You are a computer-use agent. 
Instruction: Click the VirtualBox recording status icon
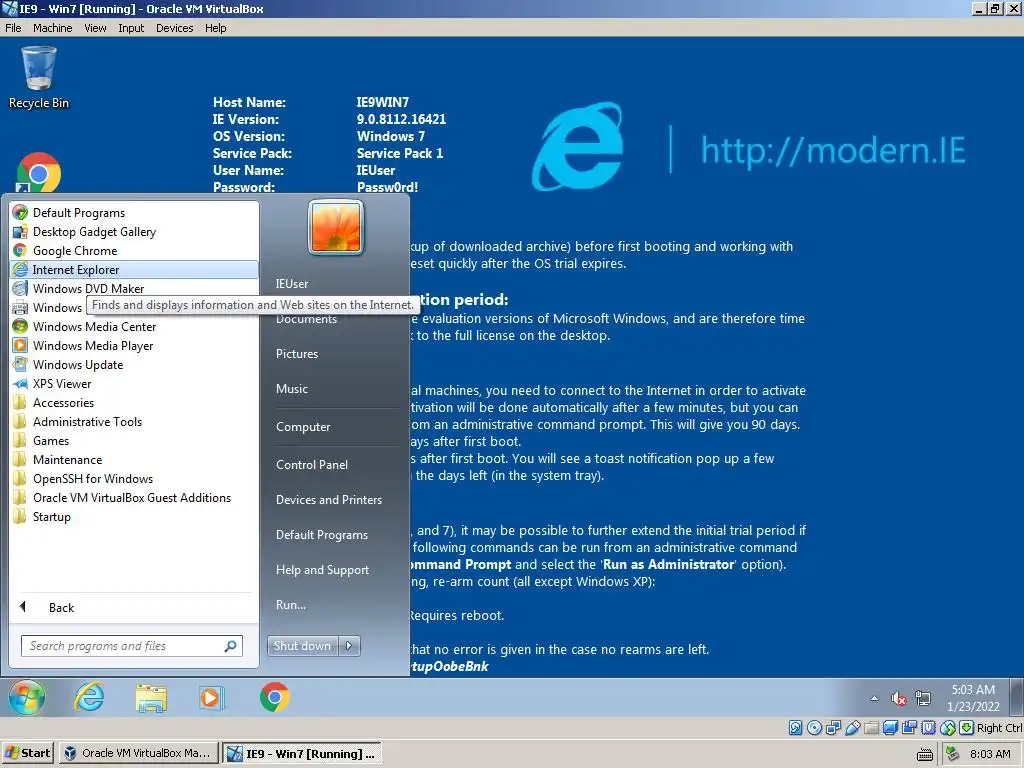tap(909, 728)
